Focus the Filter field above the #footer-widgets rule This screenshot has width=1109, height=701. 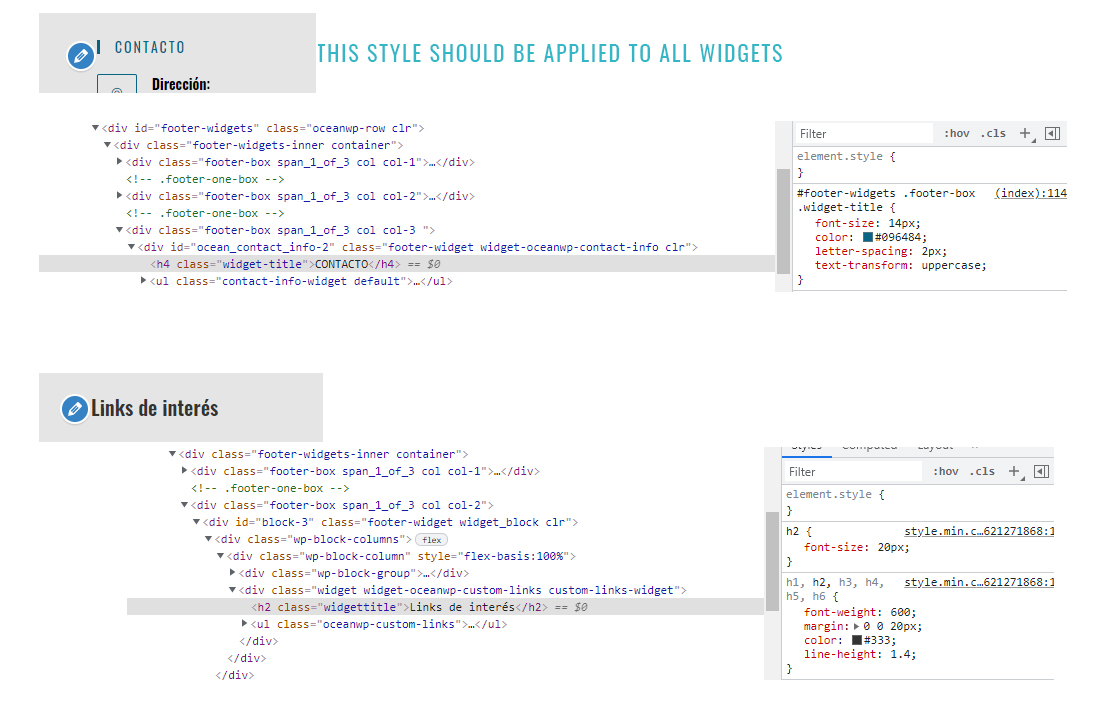[x=864, y=134]
